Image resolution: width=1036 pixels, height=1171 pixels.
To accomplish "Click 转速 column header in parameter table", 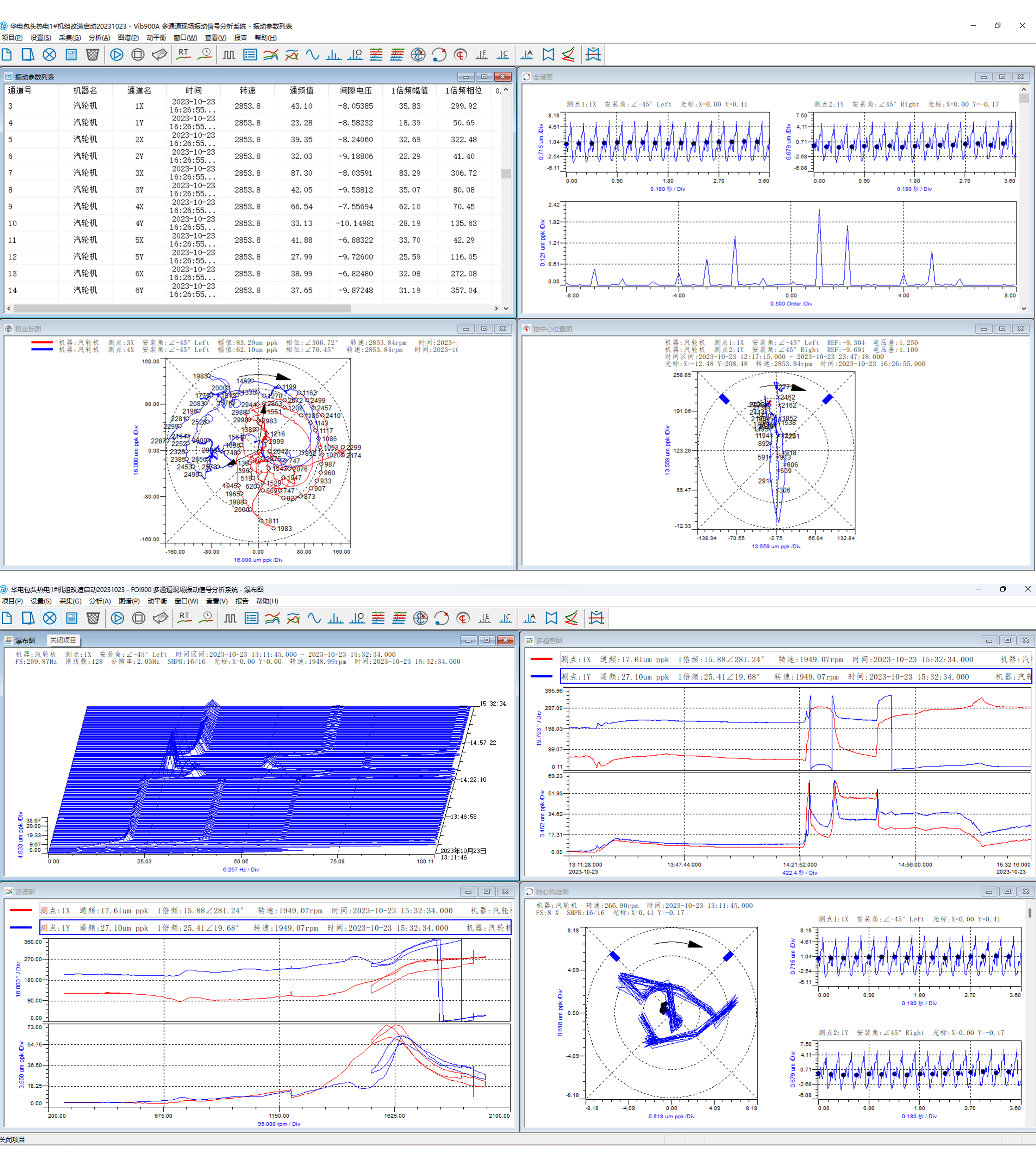I will pyautogui.click(x=248, y=91).
